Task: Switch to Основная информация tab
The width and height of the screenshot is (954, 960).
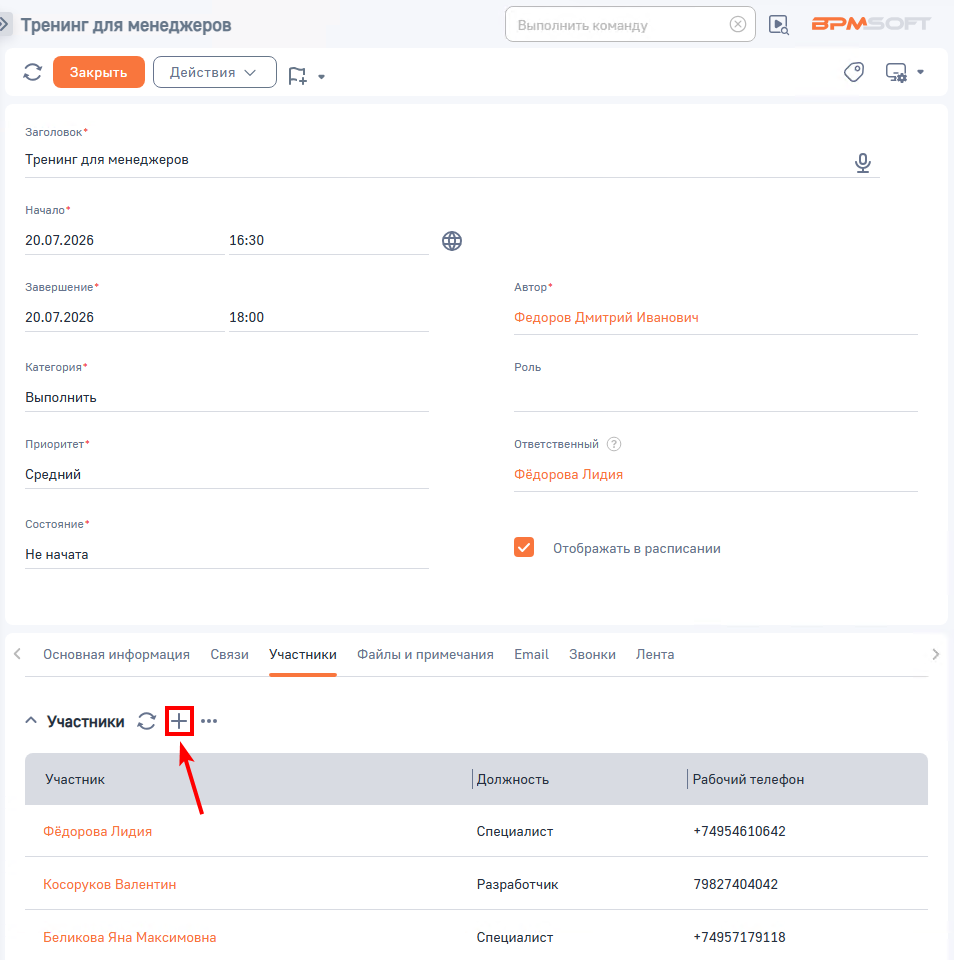Action: [116, 654]
